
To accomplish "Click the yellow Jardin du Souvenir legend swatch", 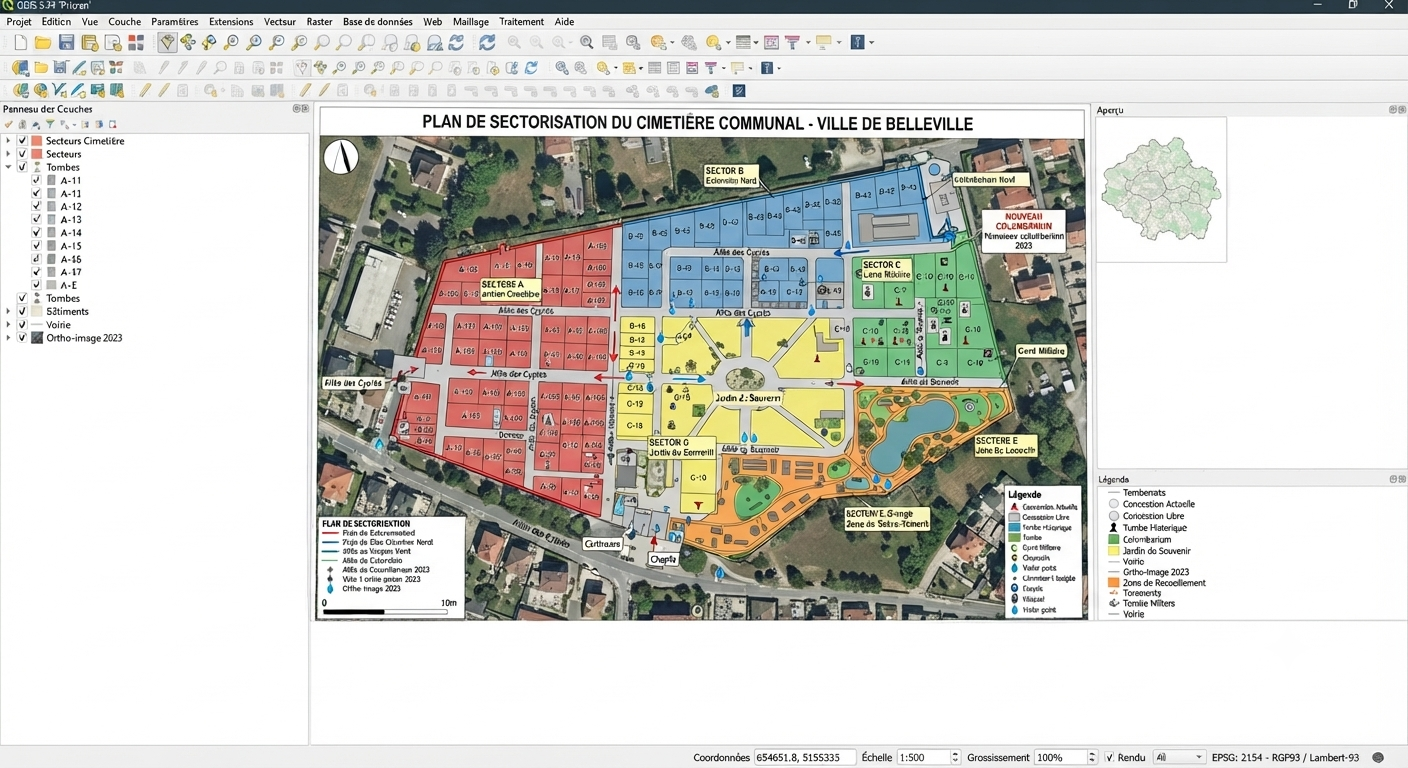I will (1114, 551).
